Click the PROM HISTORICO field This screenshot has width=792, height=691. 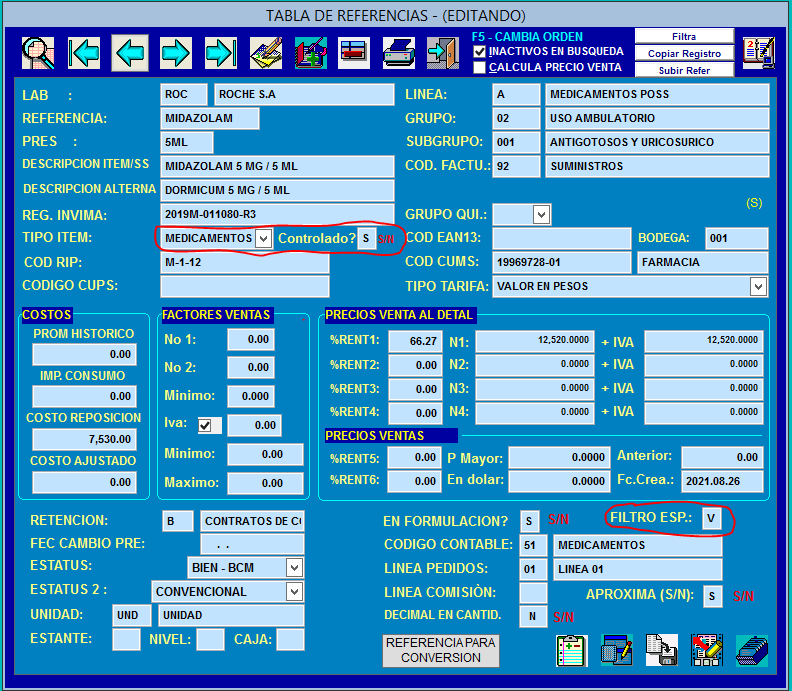84,355
